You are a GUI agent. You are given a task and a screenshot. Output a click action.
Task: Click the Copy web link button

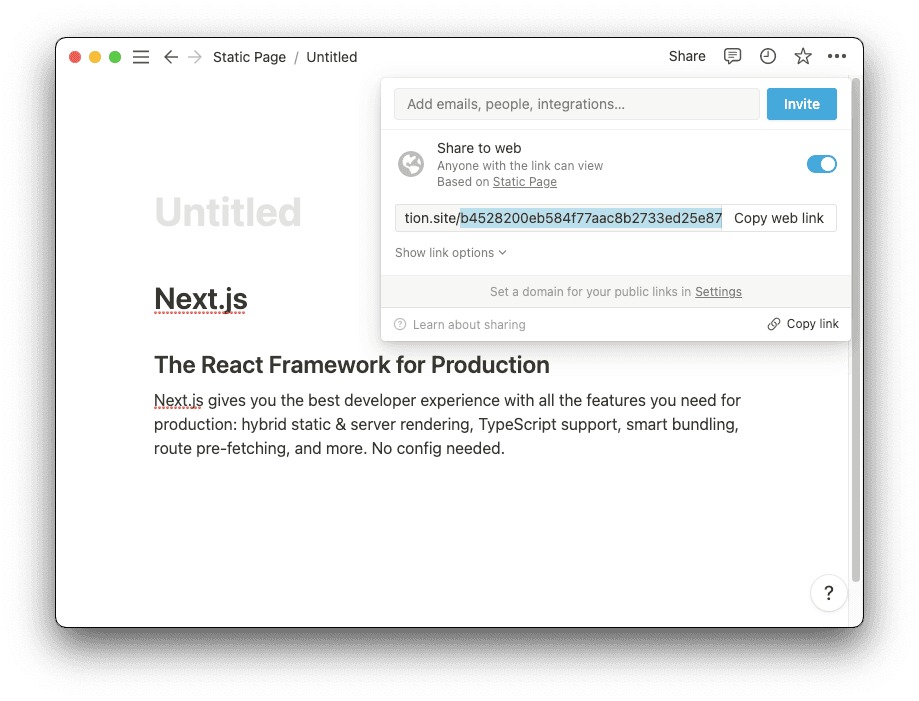779,218
